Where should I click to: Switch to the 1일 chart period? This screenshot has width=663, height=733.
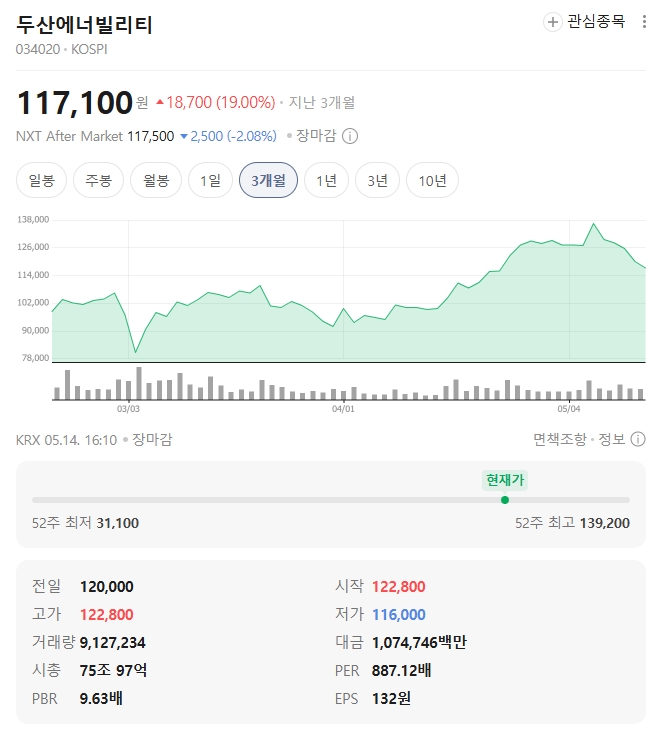click(210, 180)
